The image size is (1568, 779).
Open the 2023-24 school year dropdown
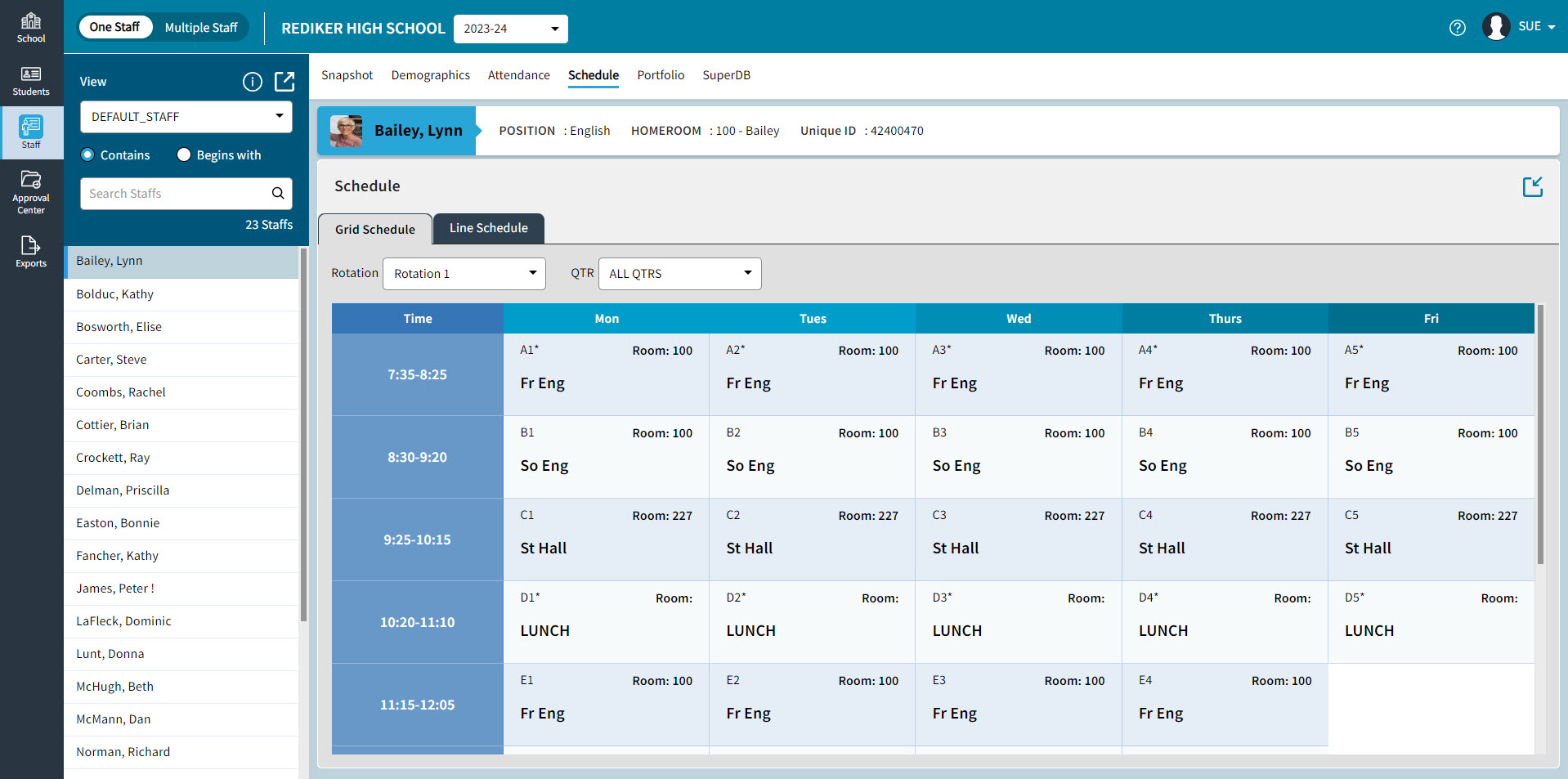pyautogui.click(x=511, y=29)
